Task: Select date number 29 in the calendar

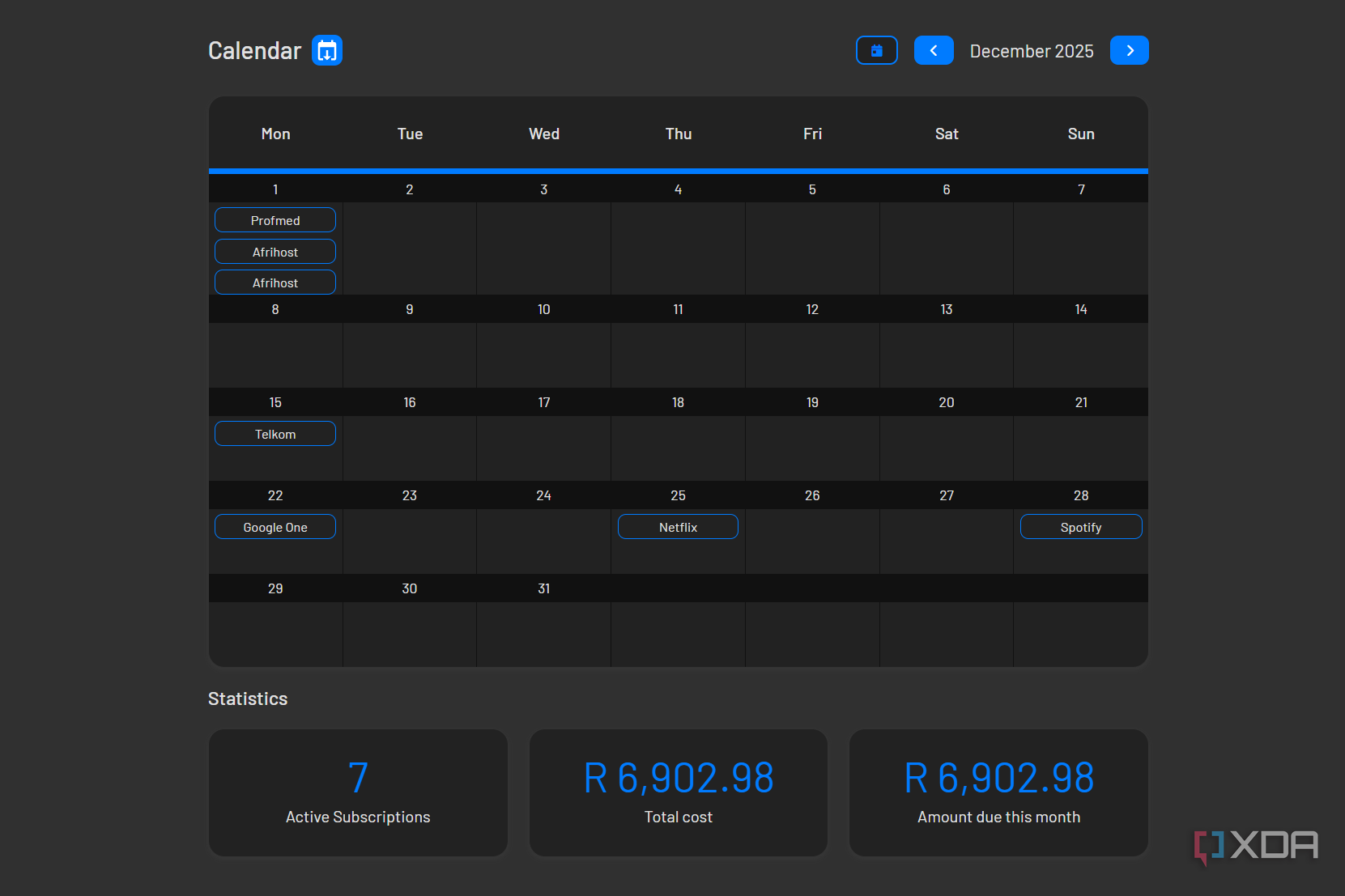Action: point(275,588)
